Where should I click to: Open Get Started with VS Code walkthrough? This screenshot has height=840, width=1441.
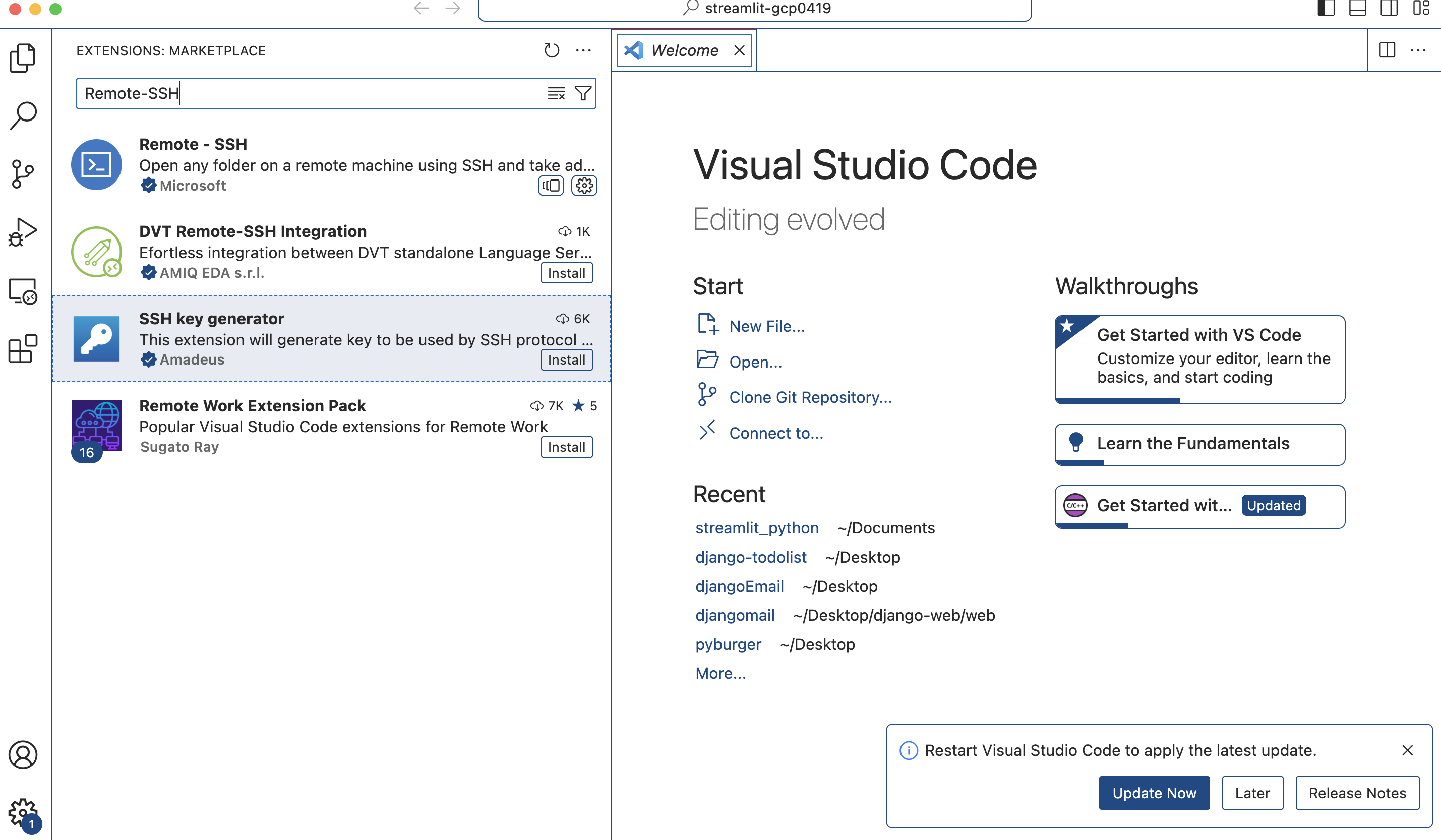click(1199, 359)
